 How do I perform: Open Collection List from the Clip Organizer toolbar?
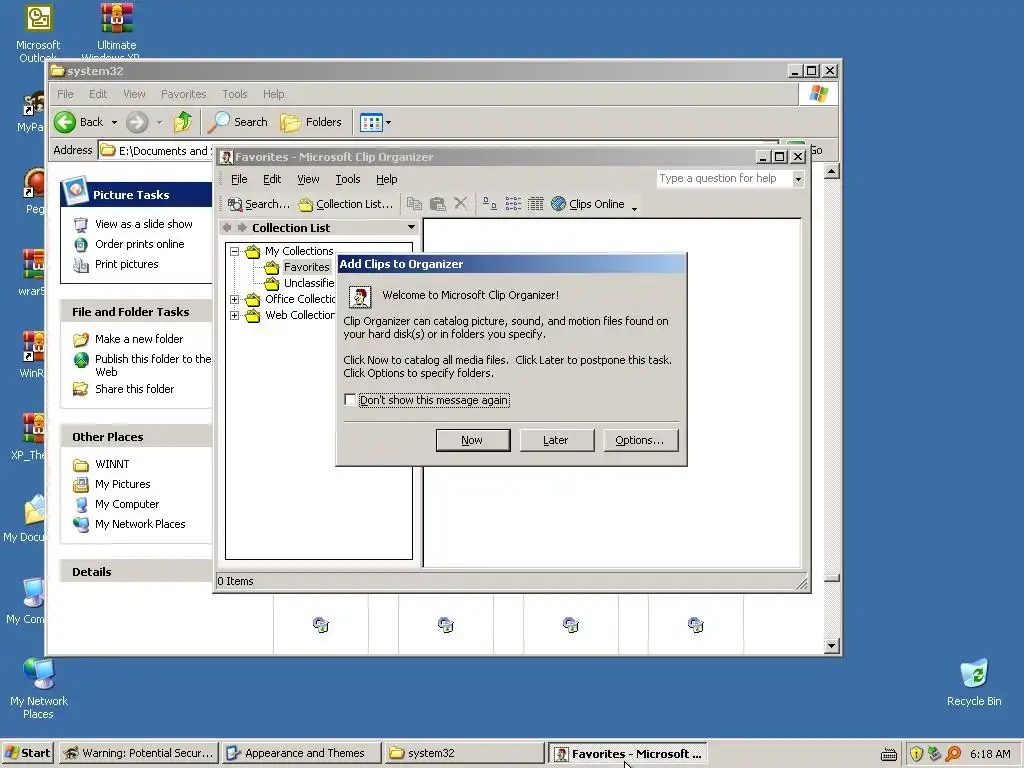pyautogui.click(x=345, y=204)
